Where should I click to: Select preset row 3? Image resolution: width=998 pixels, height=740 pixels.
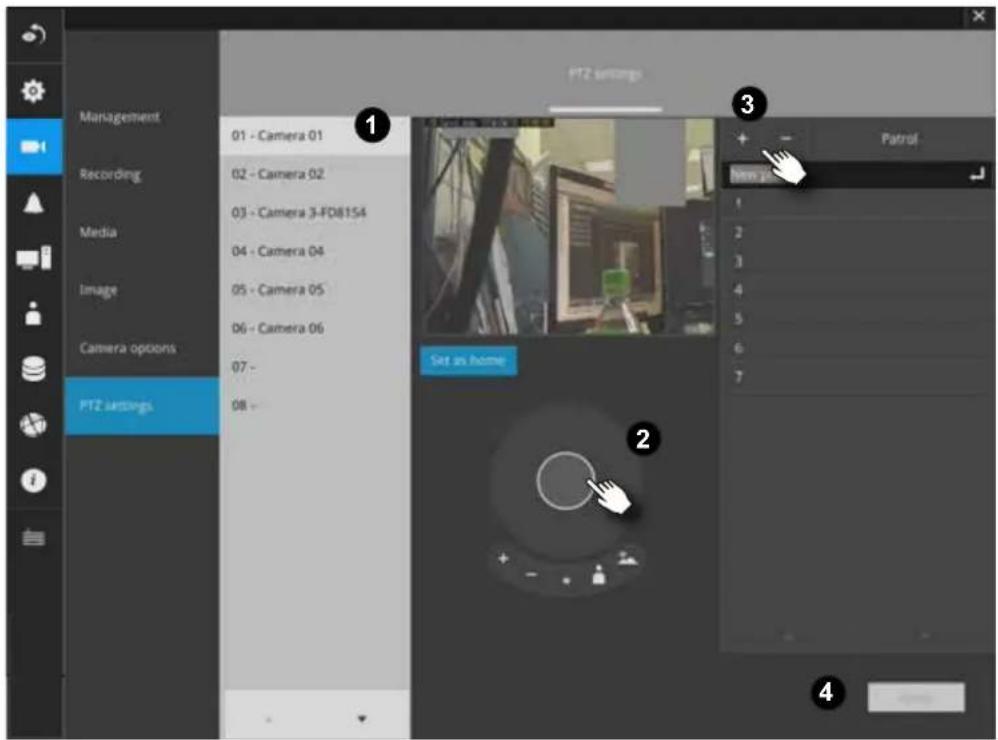856,262
